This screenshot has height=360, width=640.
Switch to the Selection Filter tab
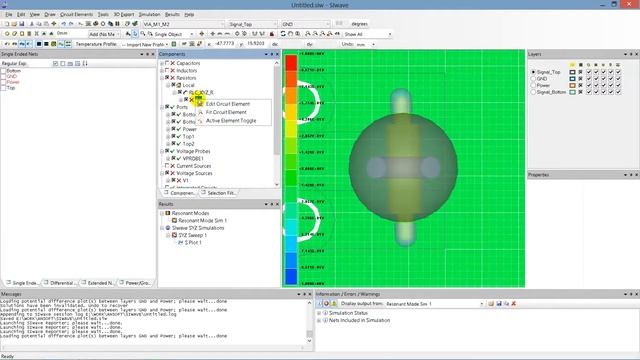tap(218, 193)
